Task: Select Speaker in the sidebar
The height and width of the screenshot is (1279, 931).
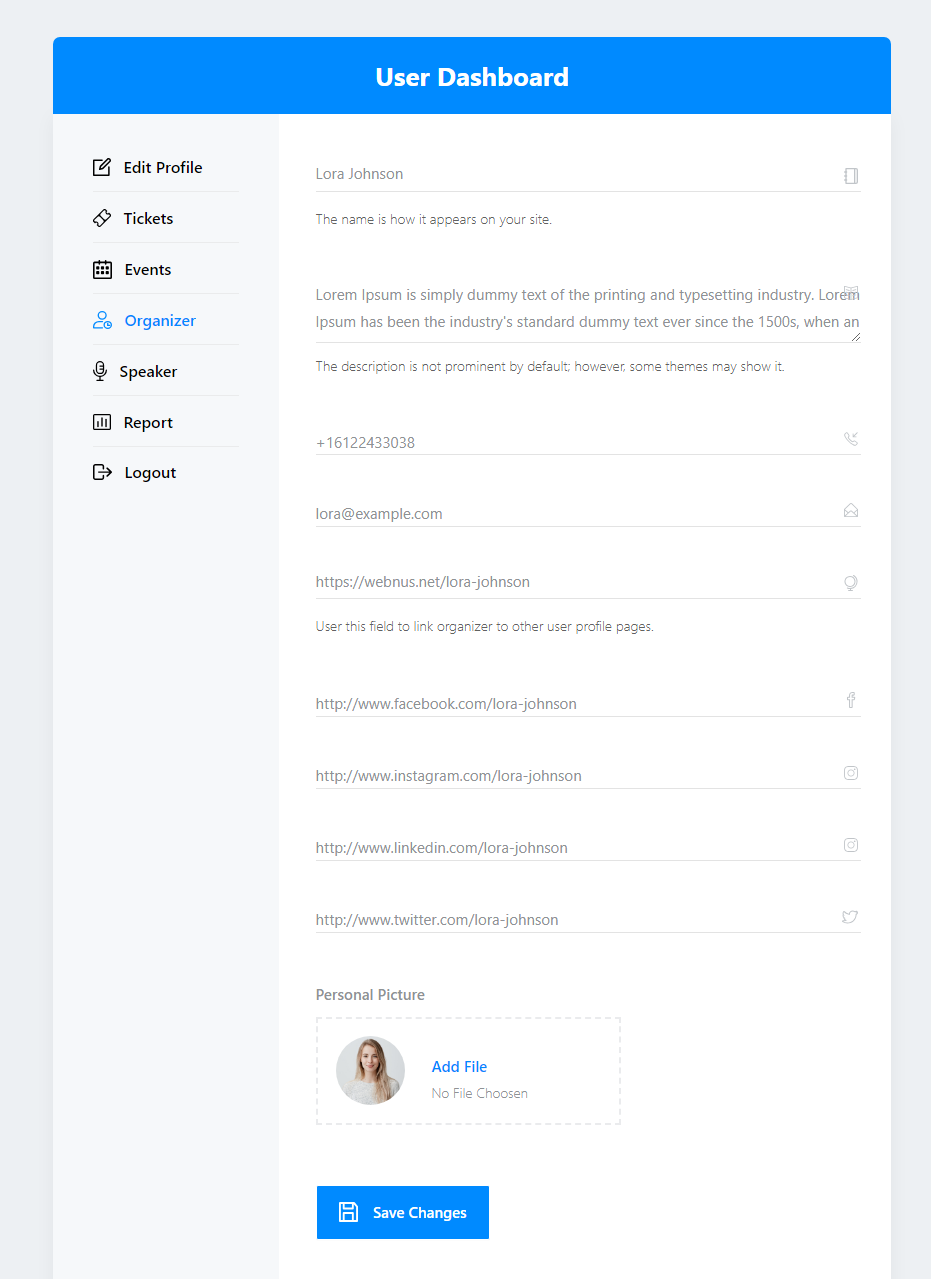Action: click(x=148, y=371)
